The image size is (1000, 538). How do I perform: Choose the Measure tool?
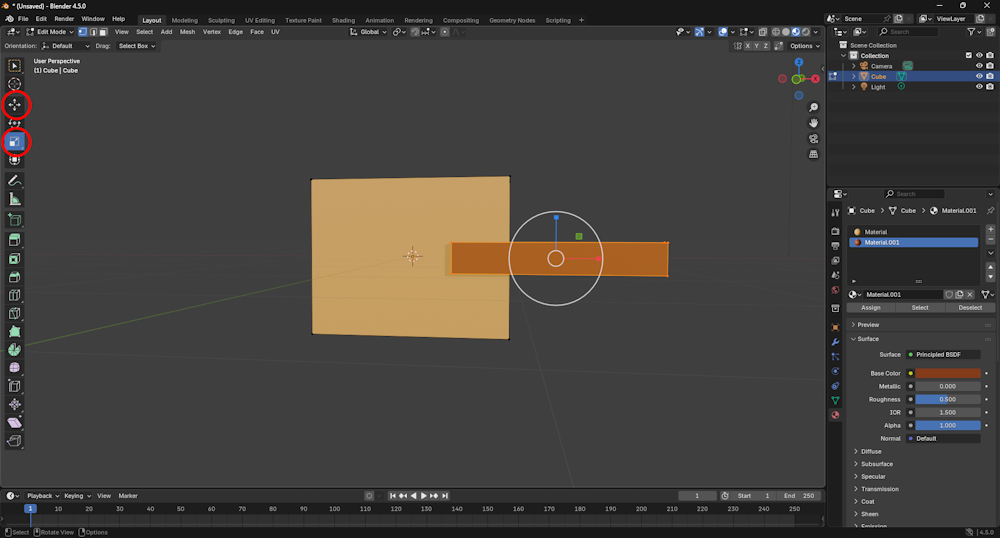(15, 199)
